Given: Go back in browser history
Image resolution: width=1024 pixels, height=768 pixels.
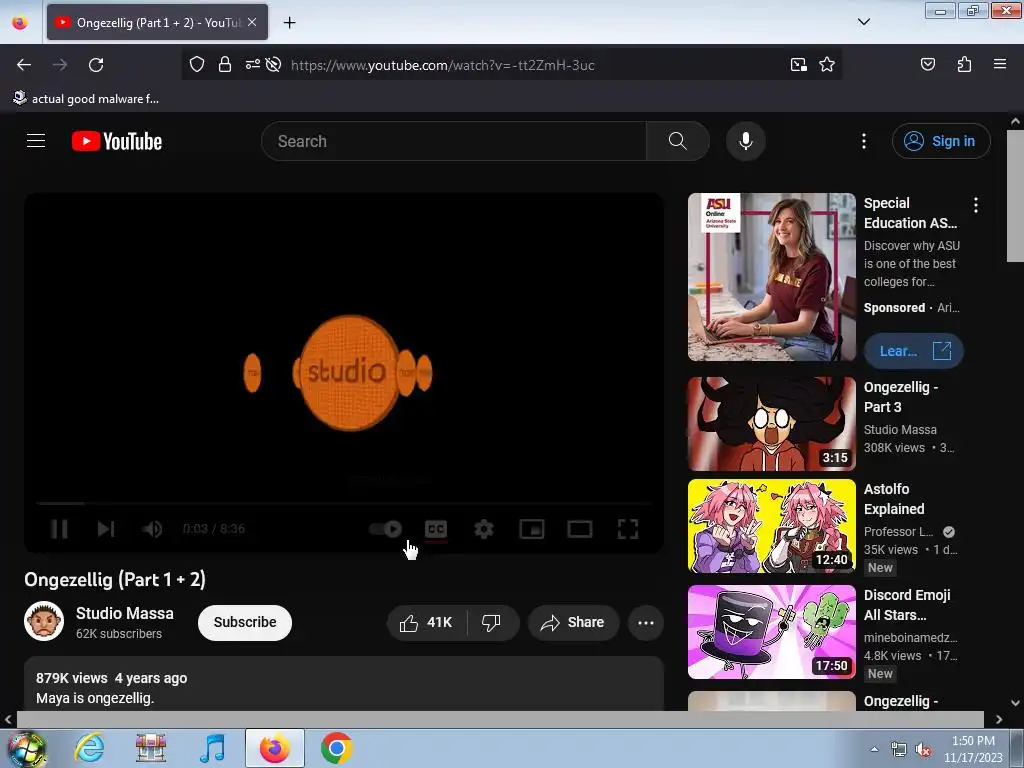Looking at the screenshot, I should (x=24, y=65).
